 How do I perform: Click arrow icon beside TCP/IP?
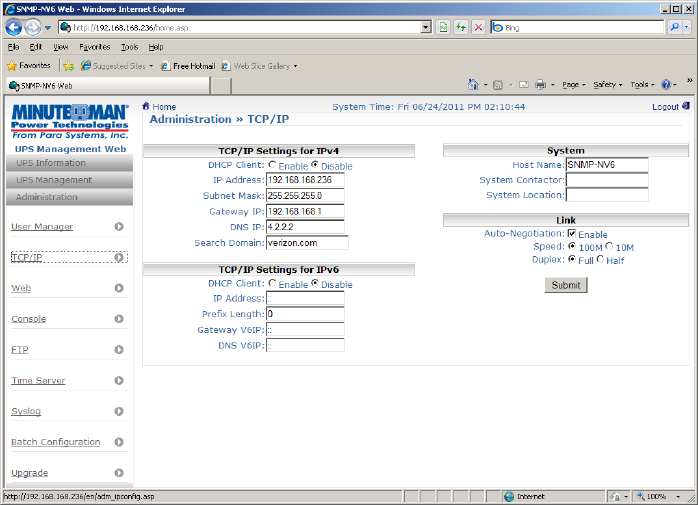click(x=119, y=257)
